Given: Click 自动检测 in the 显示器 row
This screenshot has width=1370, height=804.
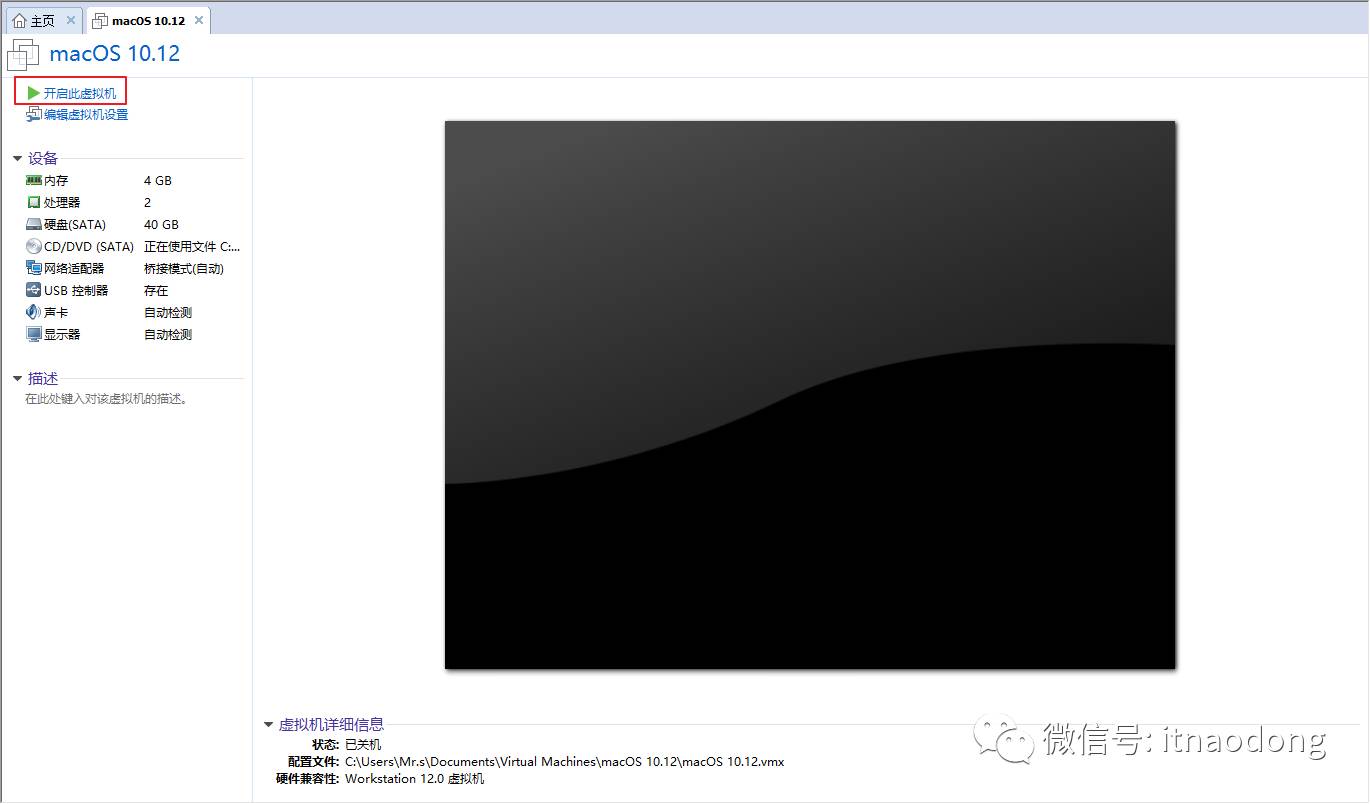Looking at the screenshot, I should 168,335.
